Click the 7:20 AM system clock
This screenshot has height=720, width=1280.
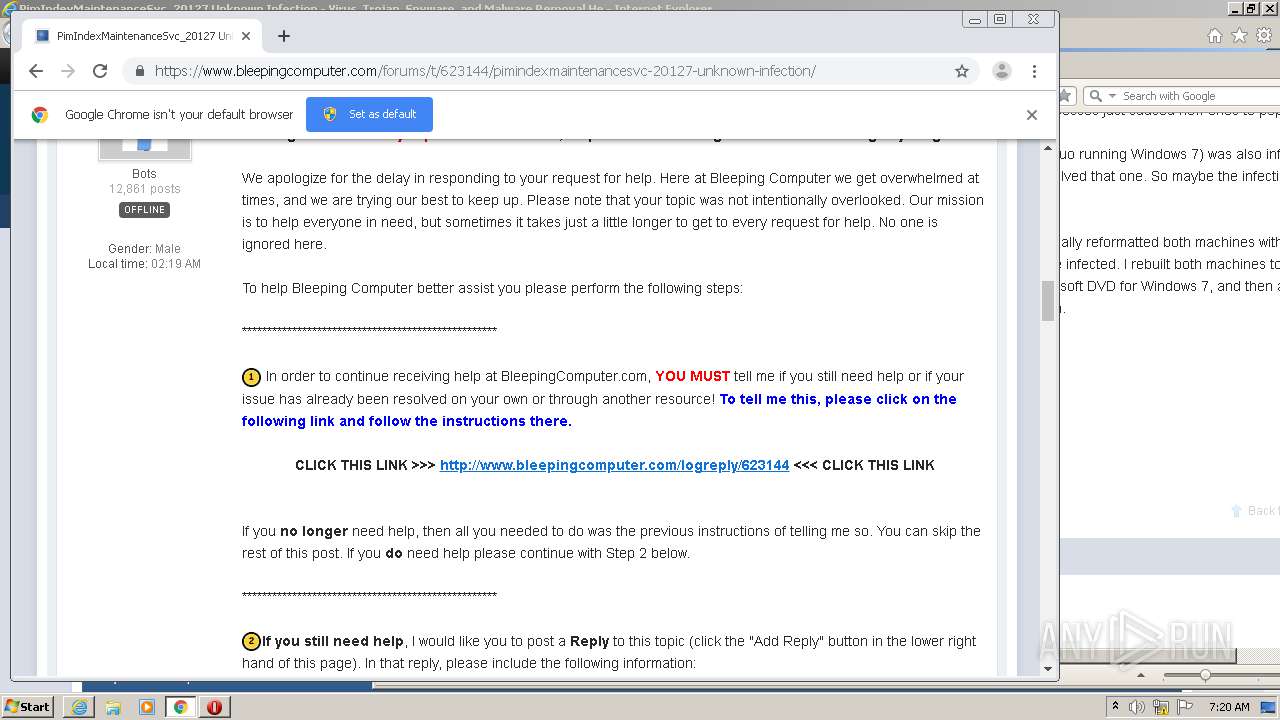tap(1229, 707)
